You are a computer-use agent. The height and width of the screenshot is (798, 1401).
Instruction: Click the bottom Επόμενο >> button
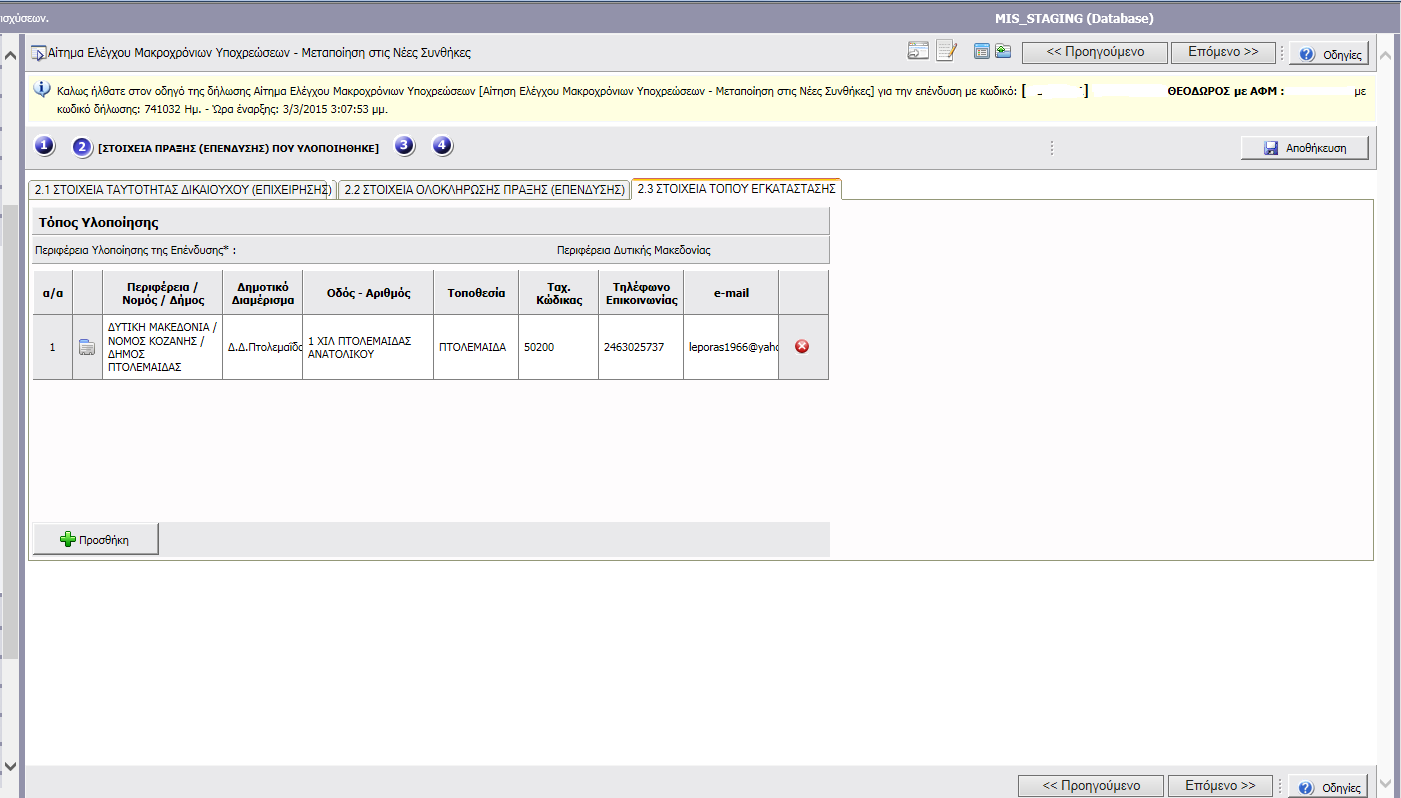pos(1221,786)
